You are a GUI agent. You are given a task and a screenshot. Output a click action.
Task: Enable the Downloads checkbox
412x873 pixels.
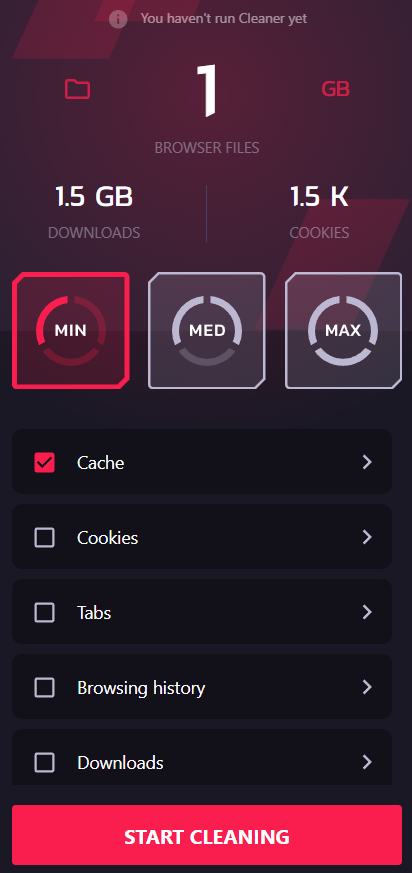point(45,763)
